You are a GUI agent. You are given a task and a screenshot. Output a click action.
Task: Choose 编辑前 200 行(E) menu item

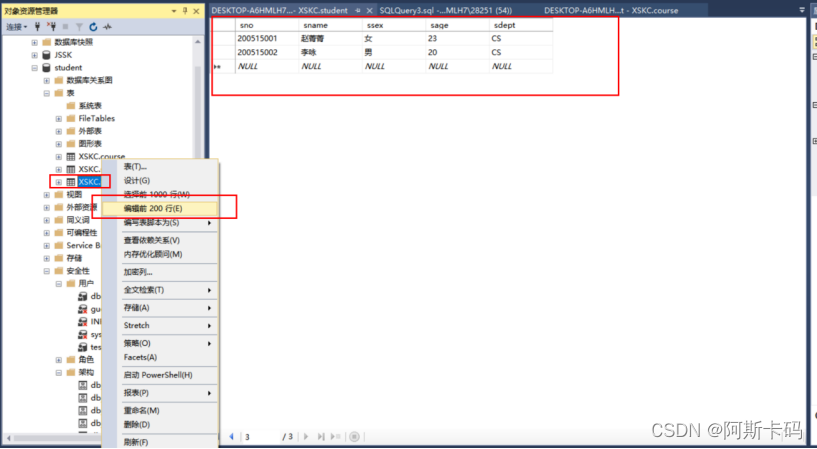coord(159,209)
